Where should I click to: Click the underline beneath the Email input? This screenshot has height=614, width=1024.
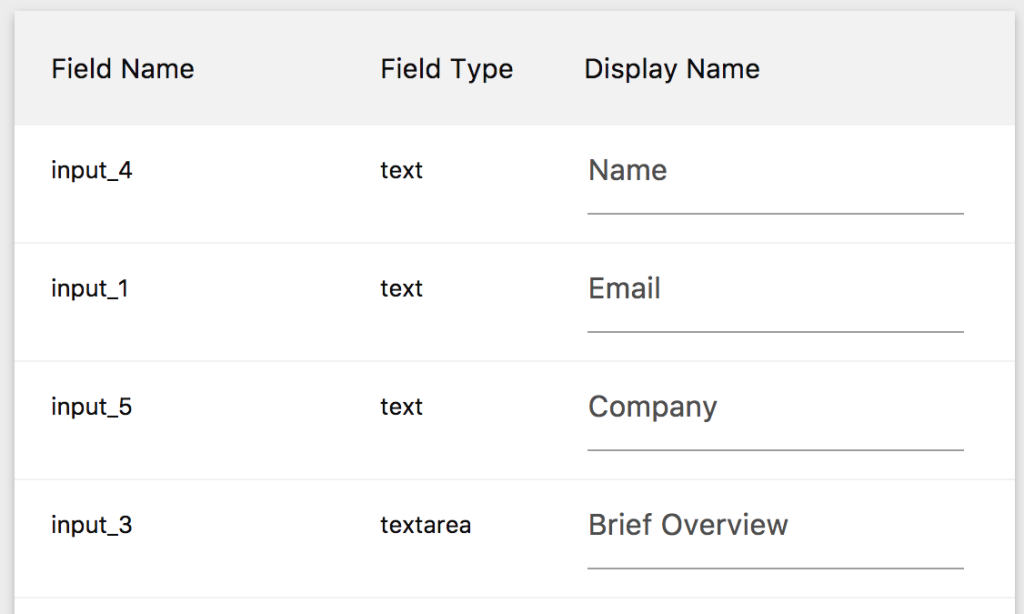(x=775, y=331)
